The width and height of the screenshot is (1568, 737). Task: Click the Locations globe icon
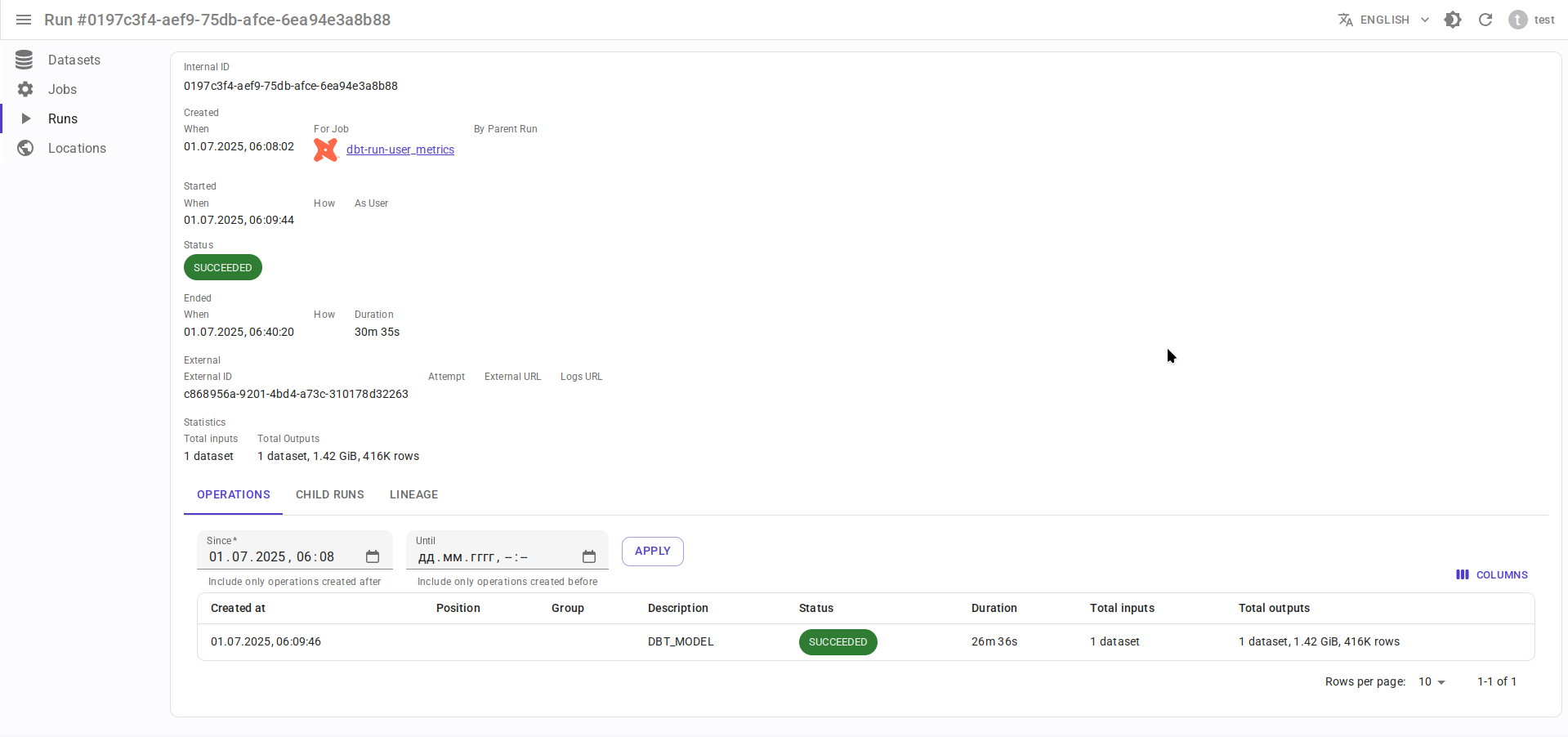25,148
